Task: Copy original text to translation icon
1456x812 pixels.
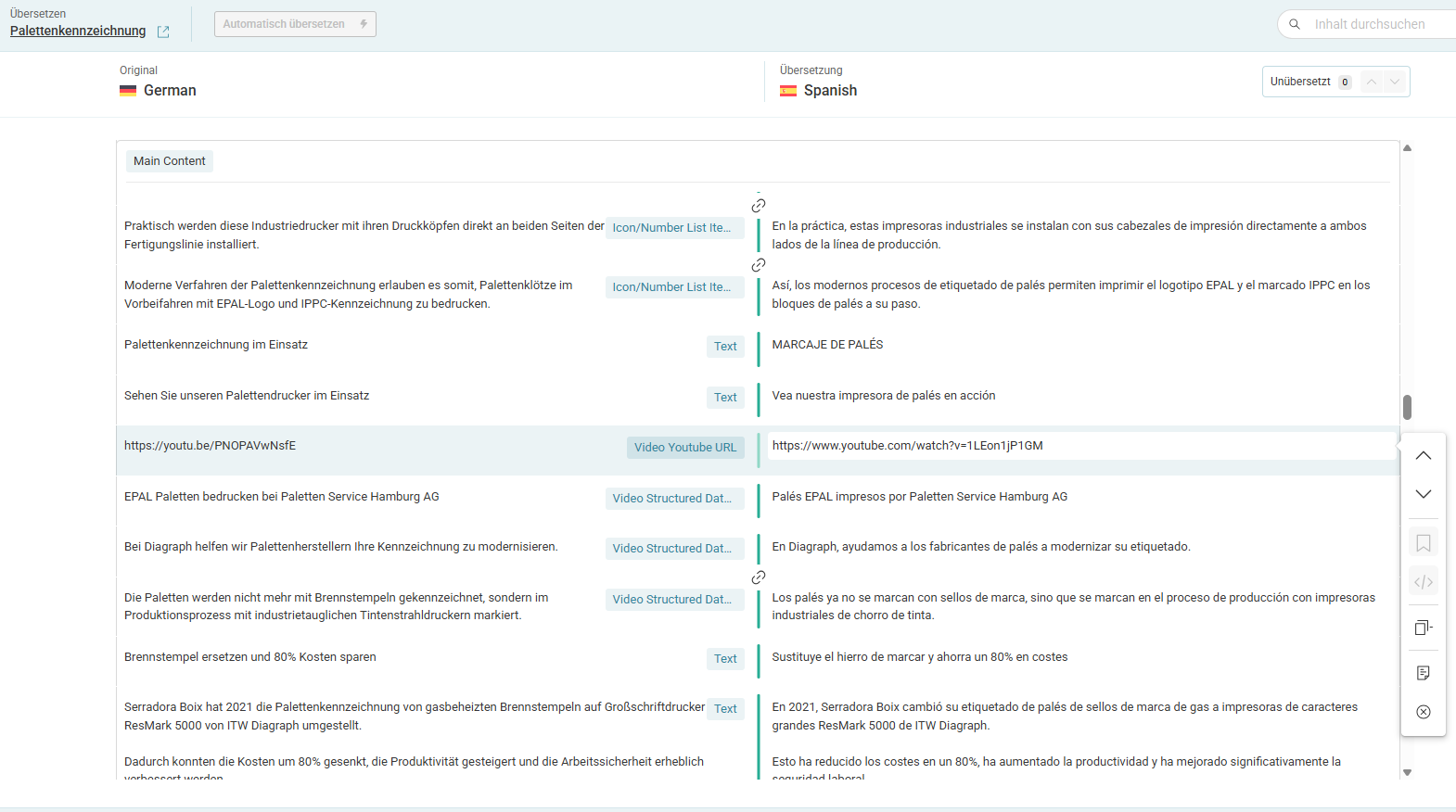Action: (1424, 628)
